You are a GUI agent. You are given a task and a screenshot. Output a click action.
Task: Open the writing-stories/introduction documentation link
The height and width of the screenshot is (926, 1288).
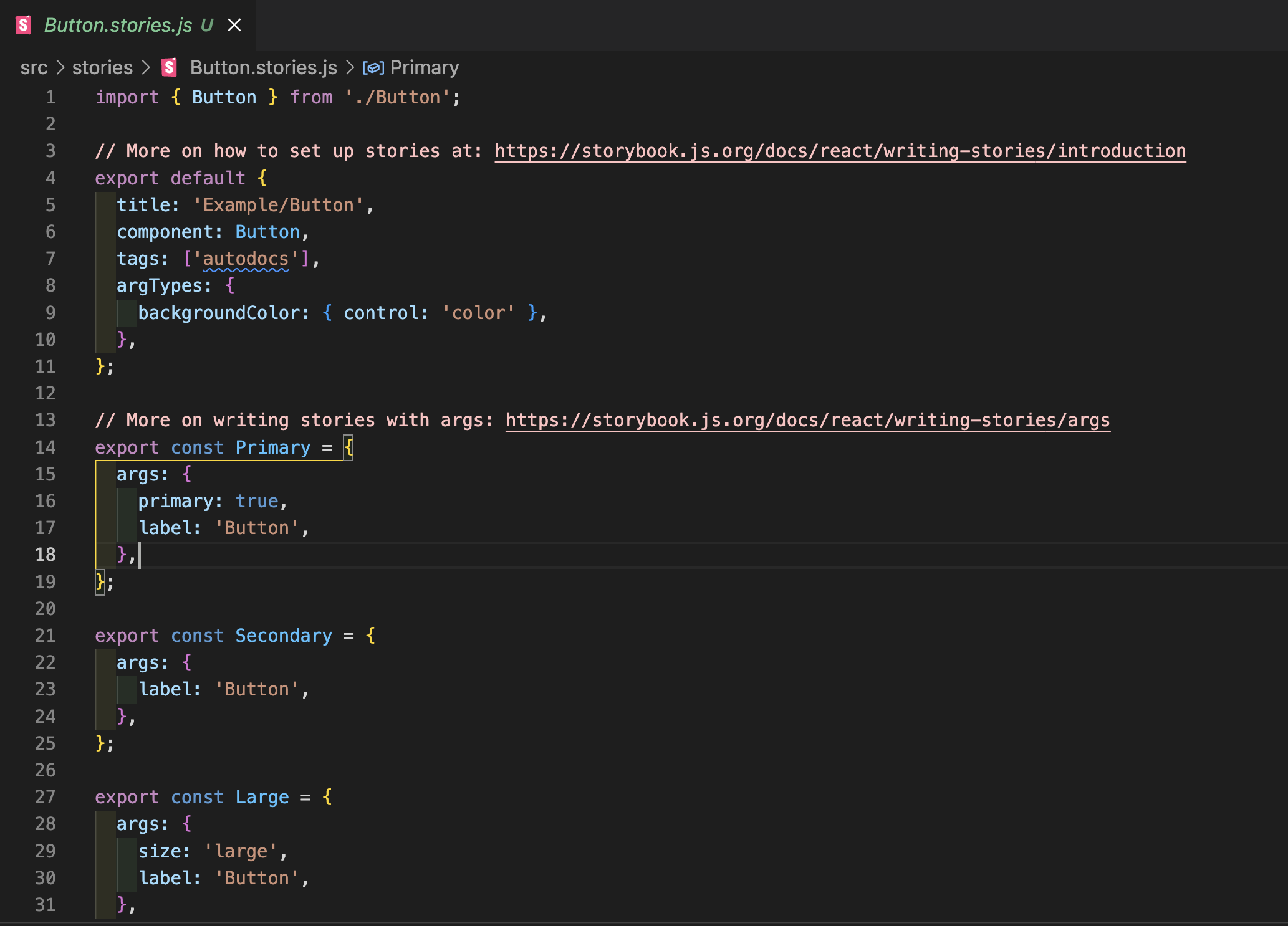(840, 151)
